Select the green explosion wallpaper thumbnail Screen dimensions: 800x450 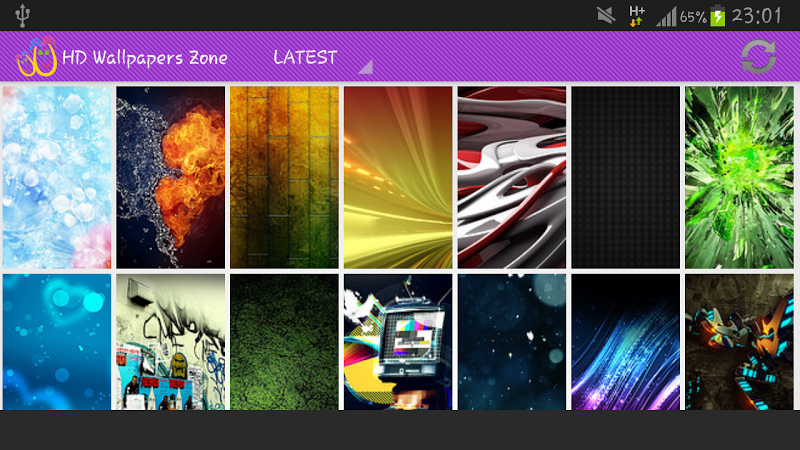[739, 177]
